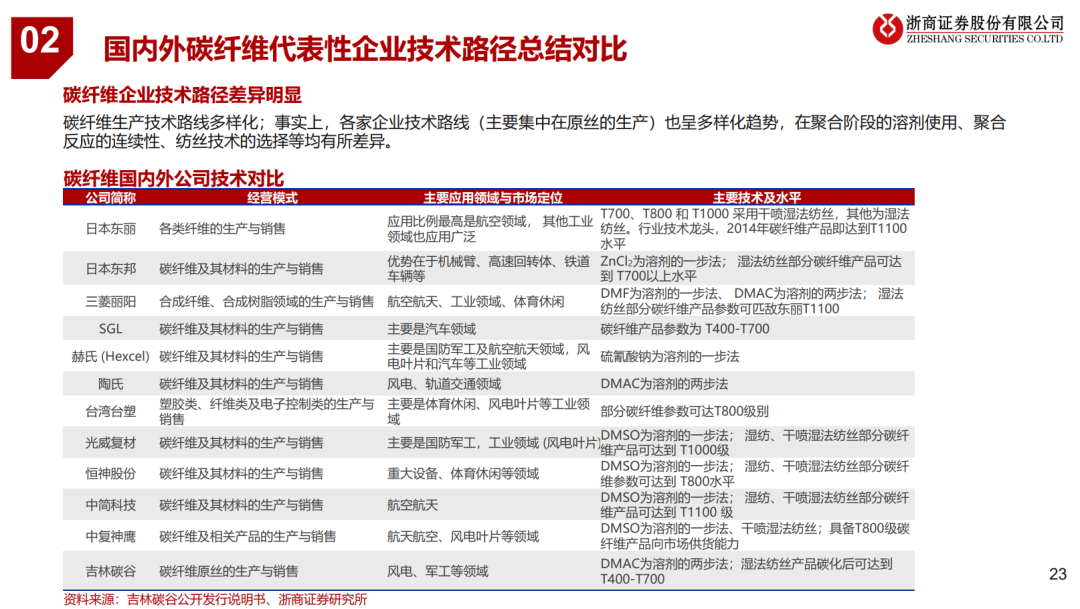Screen dimensions: 1080x609
Task: Open the 资料来源 source citation link
Action: pos(213,600)
